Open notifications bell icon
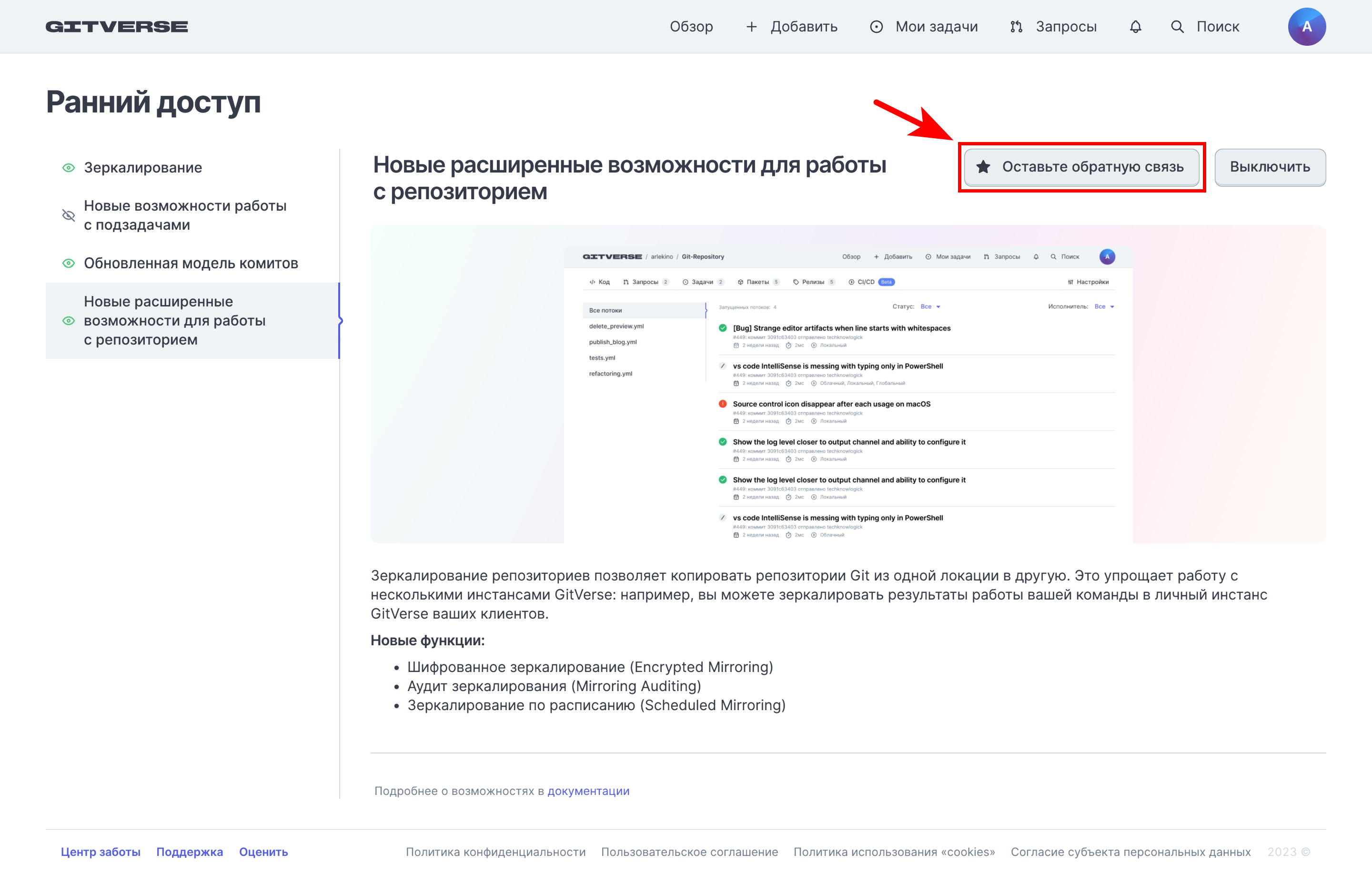This screenshot has width=1372, height=875. (x=1136, y=27)
